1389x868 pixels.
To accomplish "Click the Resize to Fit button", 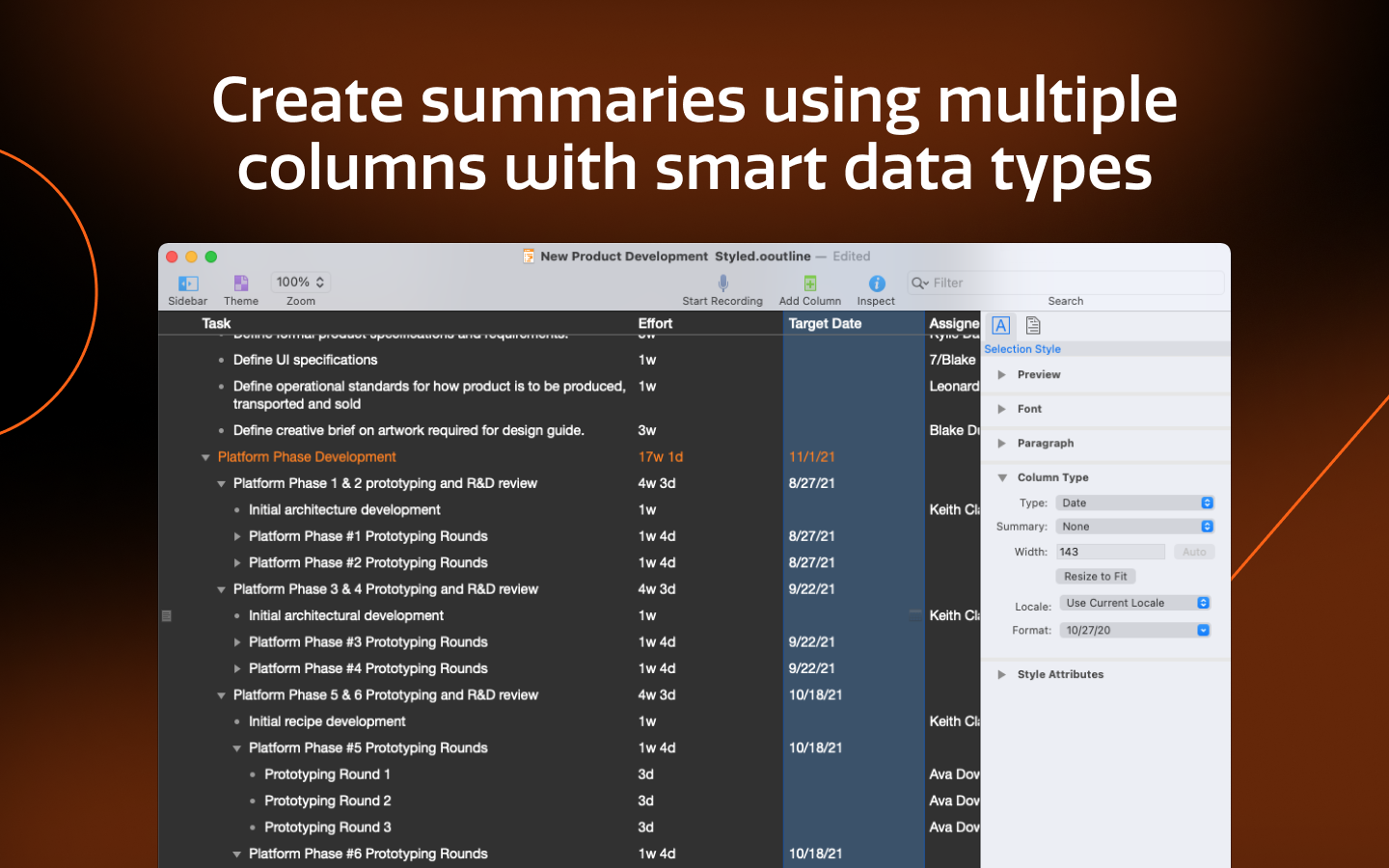I will pyautogui.click(x=1095, y=577).
